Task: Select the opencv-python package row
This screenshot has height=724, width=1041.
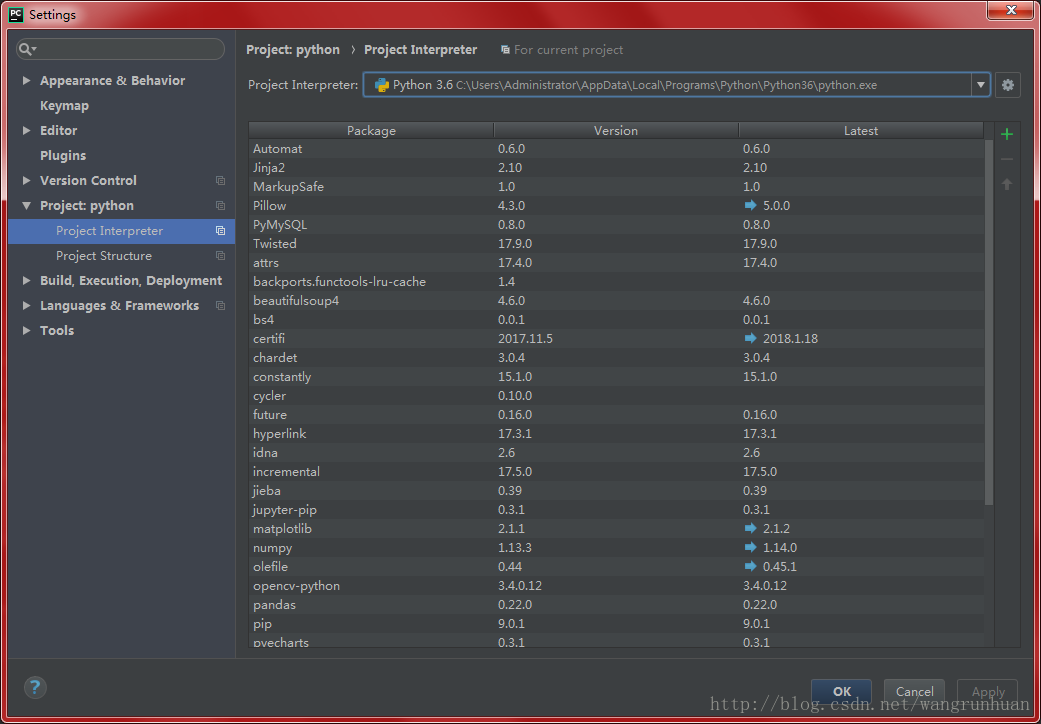Action: pyautogui.click(x=617, y=585)
